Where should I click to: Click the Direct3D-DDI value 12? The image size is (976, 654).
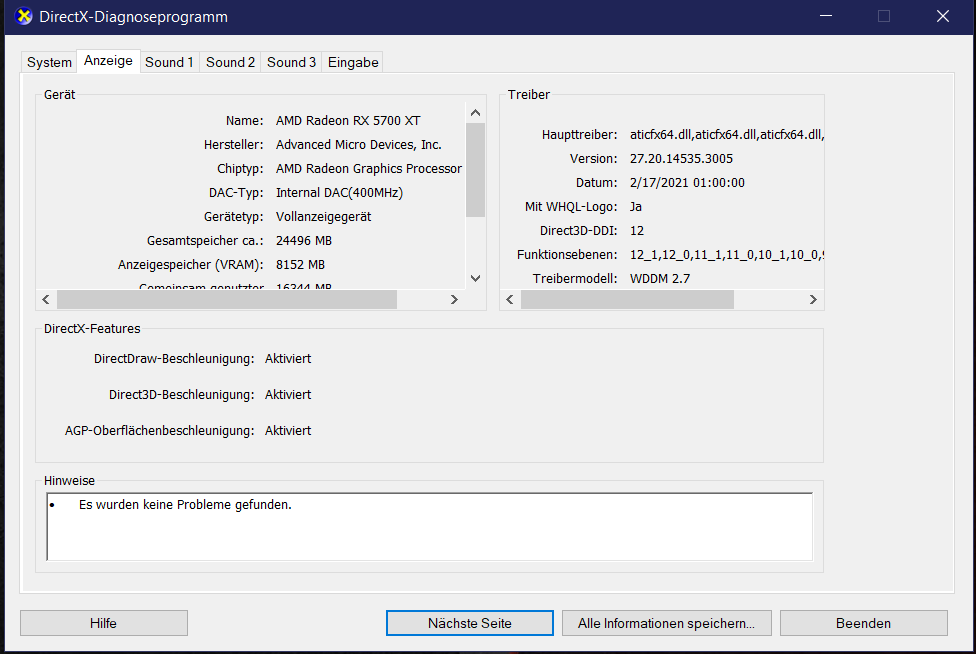(637, 231)
